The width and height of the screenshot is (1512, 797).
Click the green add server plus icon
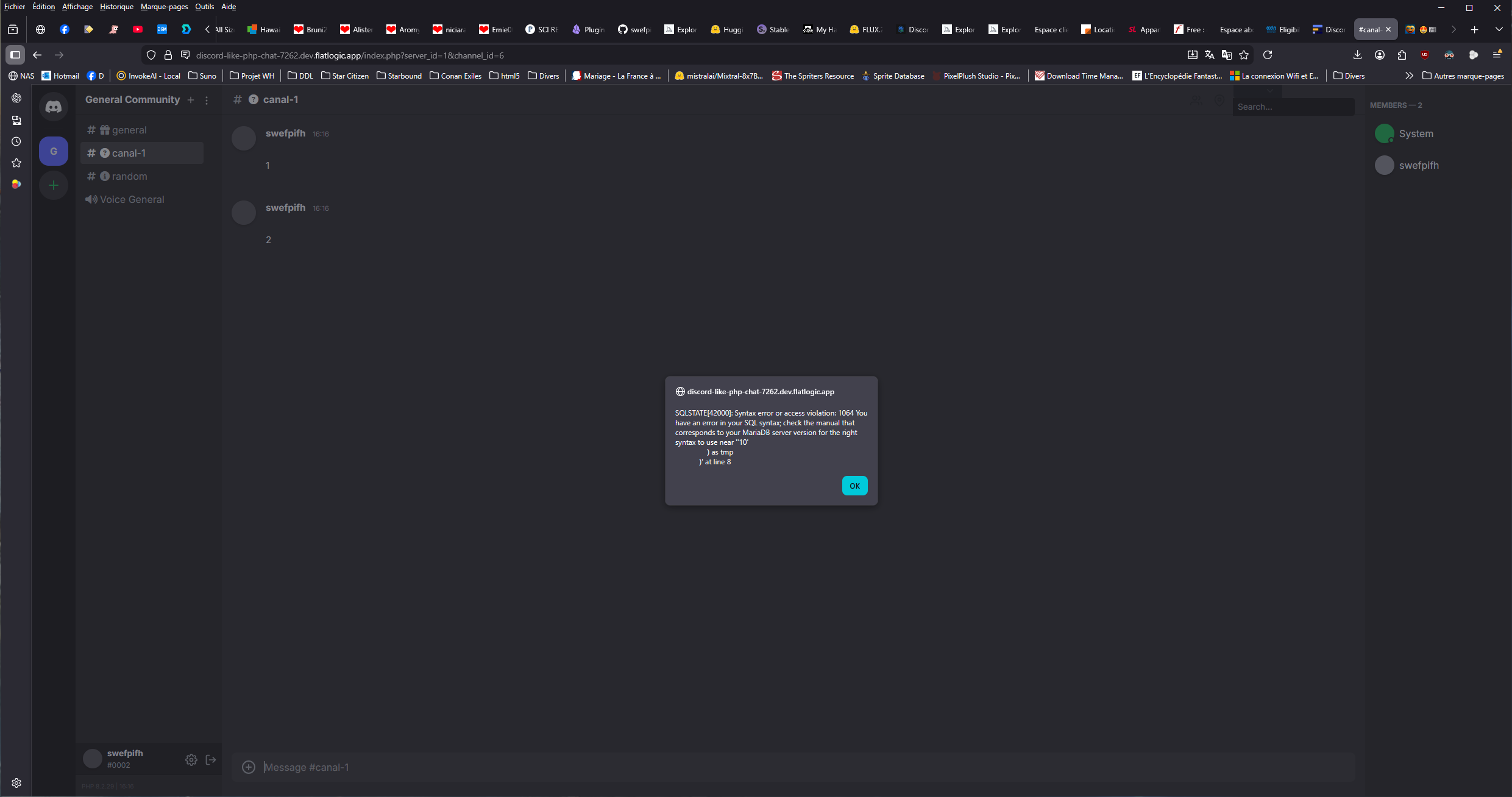(54, 185)
